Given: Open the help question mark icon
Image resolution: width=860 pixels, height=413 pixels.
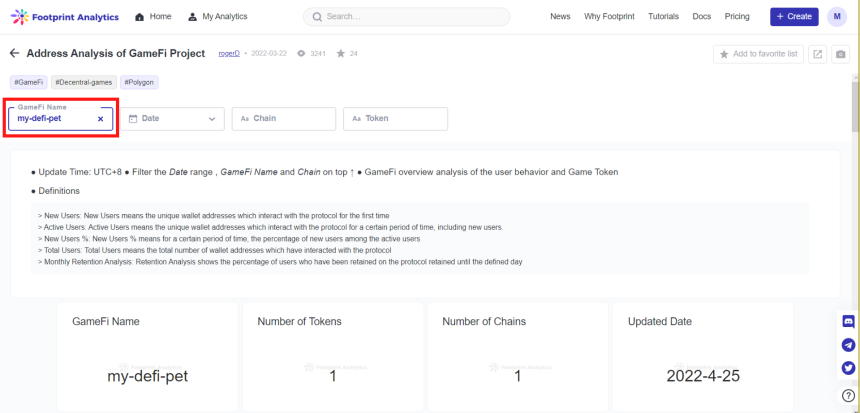Looking at the screenshot, I should pyautogui.click(x=848, y=395).
